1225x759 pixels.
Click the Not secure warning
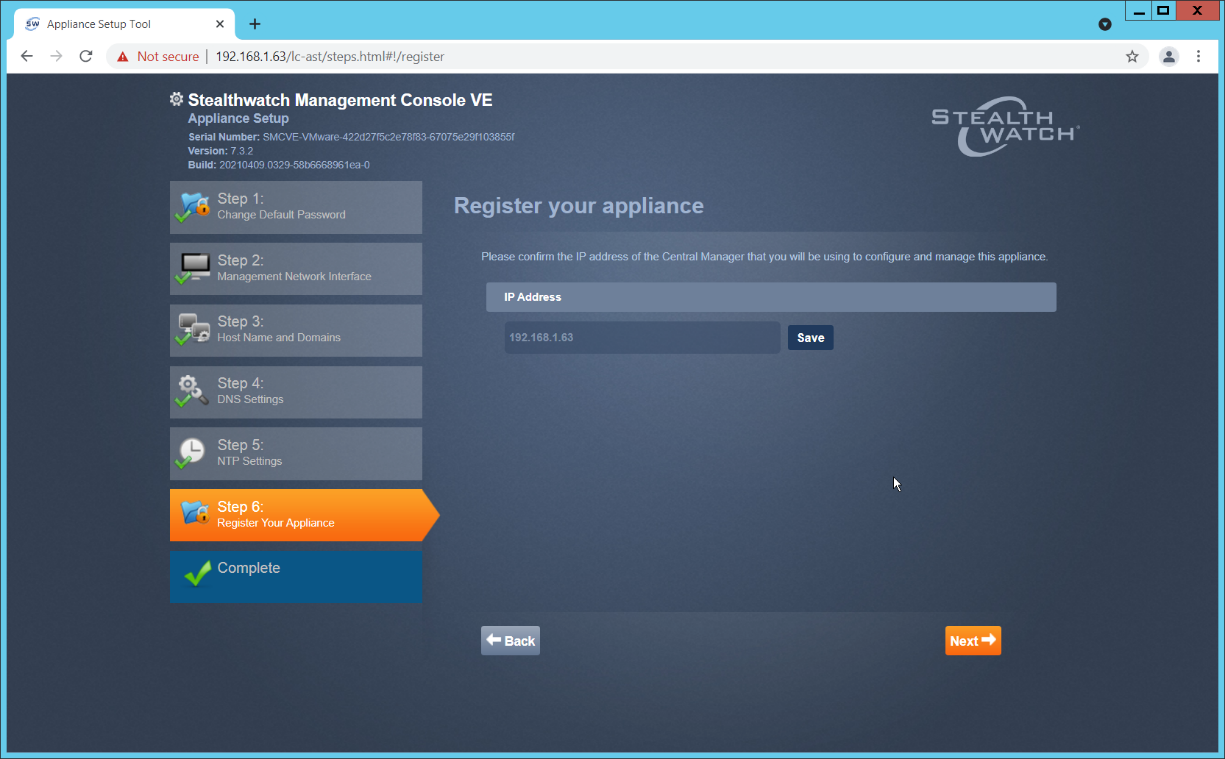click(158, 57)
